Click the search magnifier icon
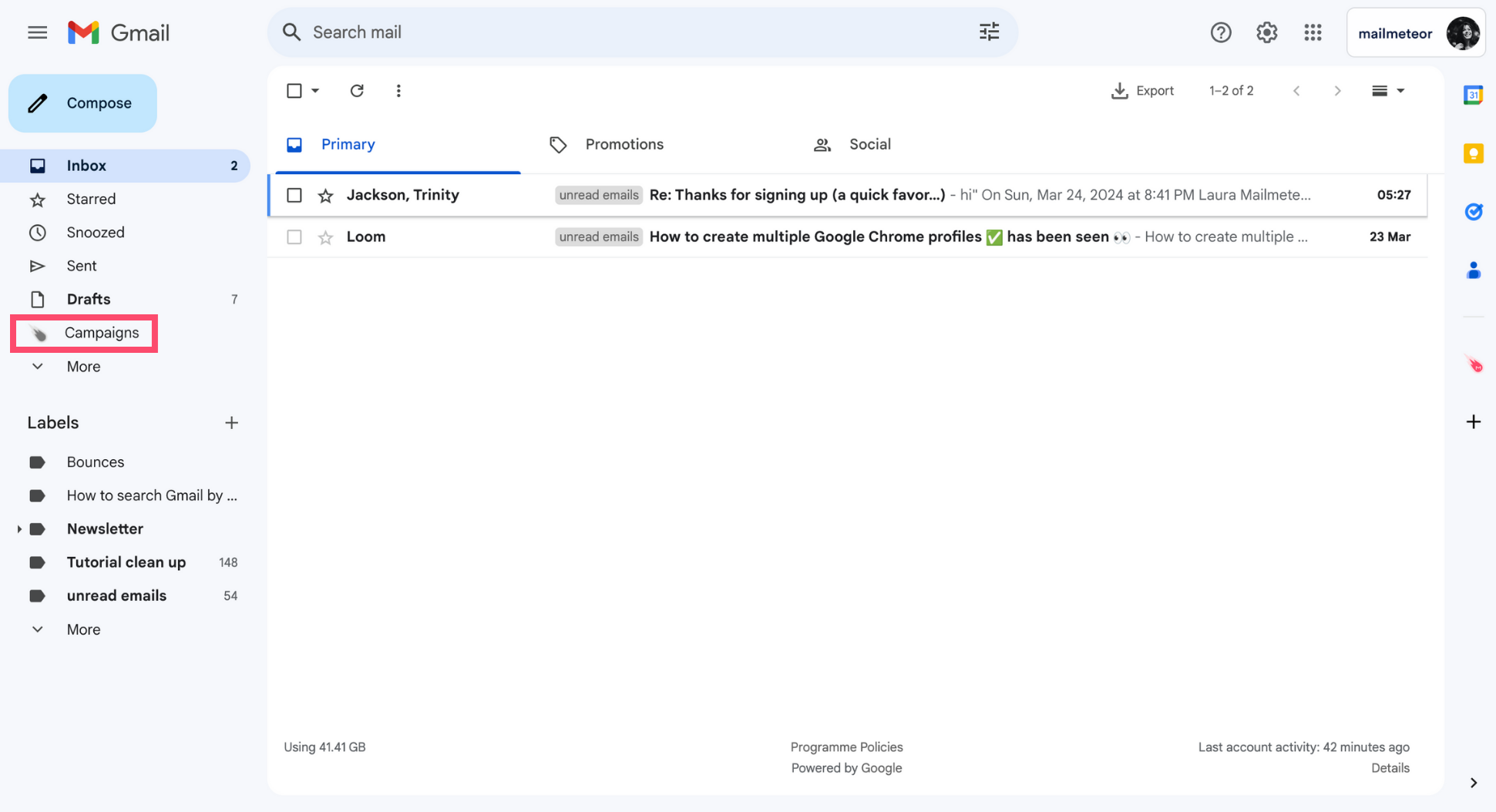The image size is (1496, 812). pyautogui.click(x=291, y=32)
